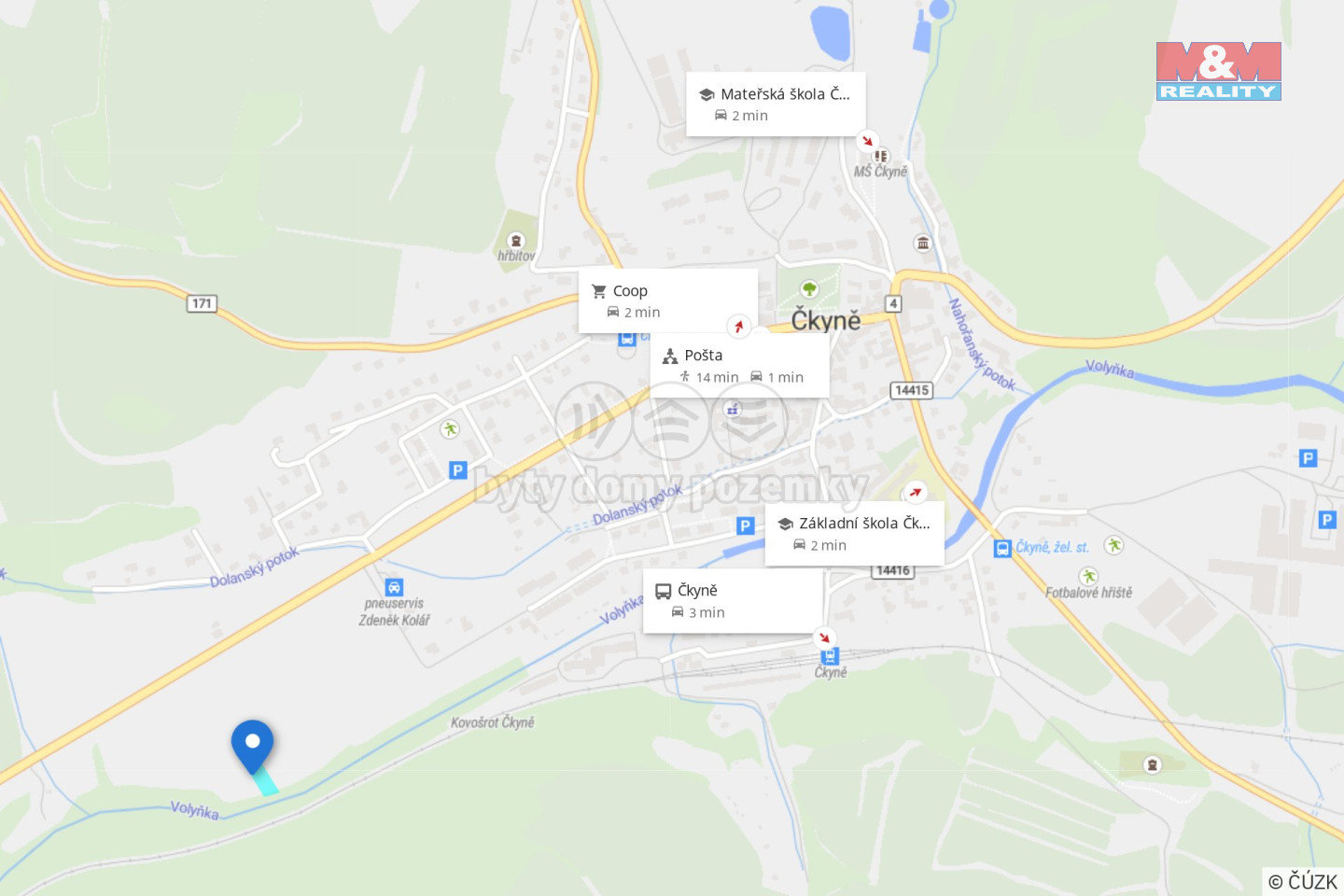Select the Coop shop info card
The height and width of the screenshot is (896, 1344).
667,301
